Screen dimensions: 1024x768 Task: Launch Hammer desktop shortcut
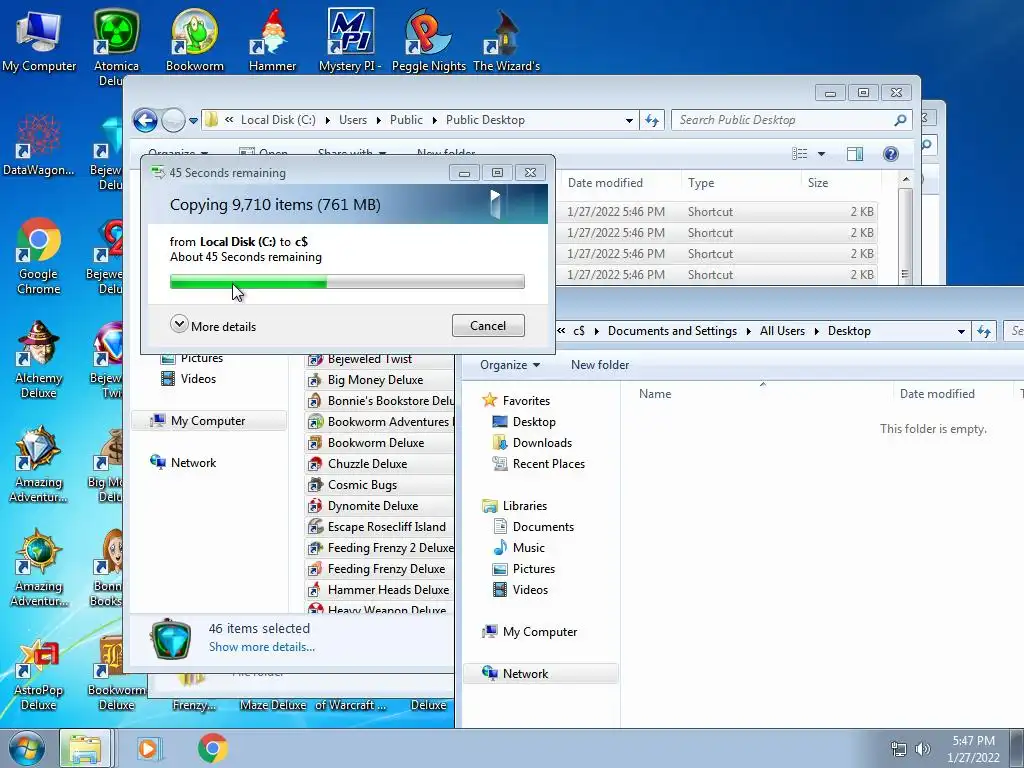[x=272, y=40]
